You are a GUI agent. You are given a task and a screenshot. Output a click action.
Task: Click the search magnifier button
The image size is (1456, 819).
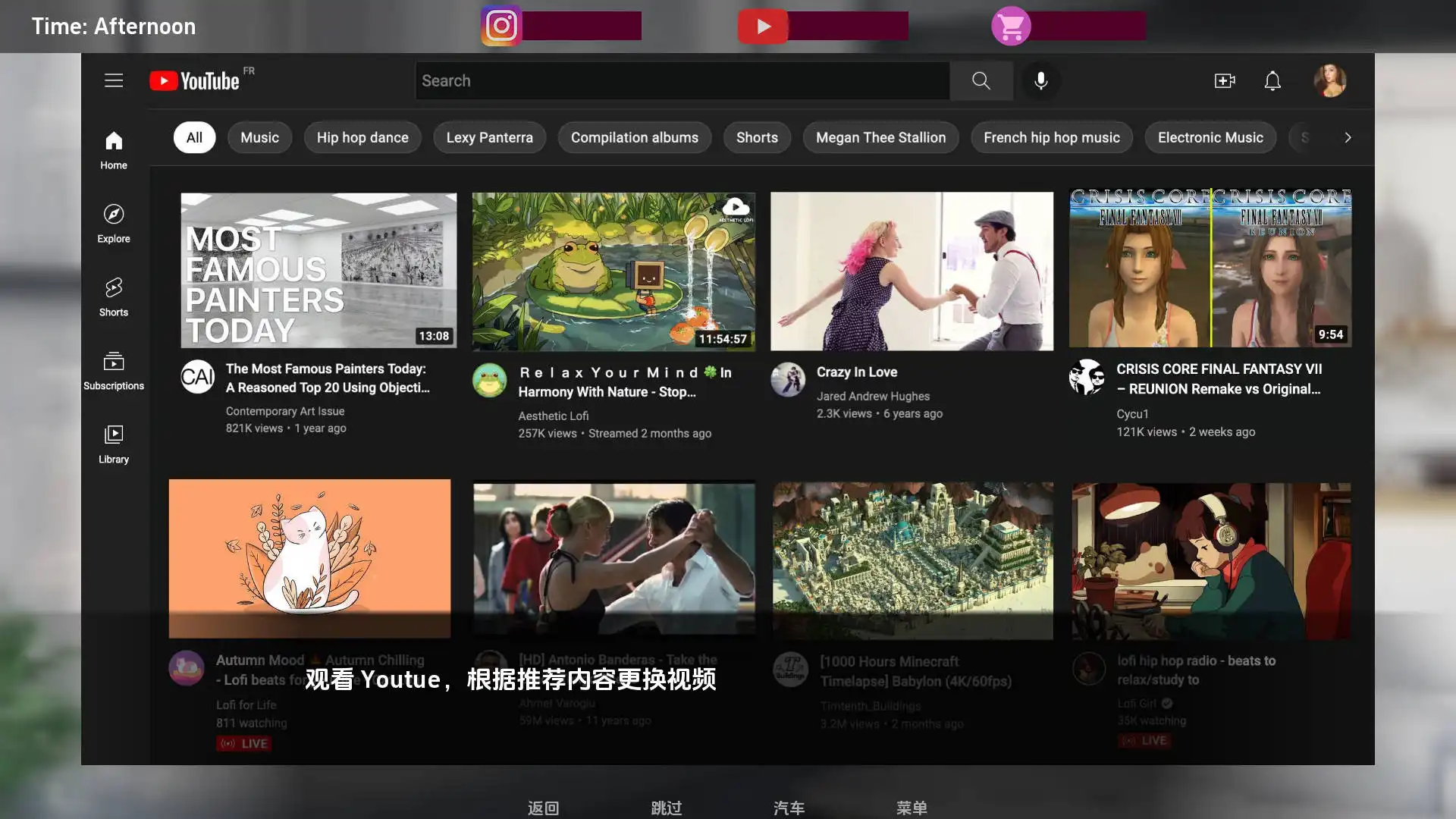click(981, 80)
